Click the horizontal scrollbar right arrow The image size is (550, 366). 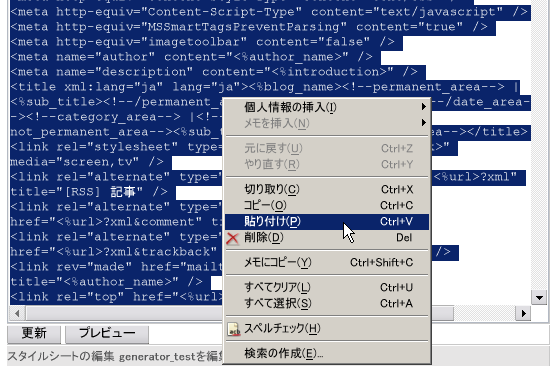523,313
